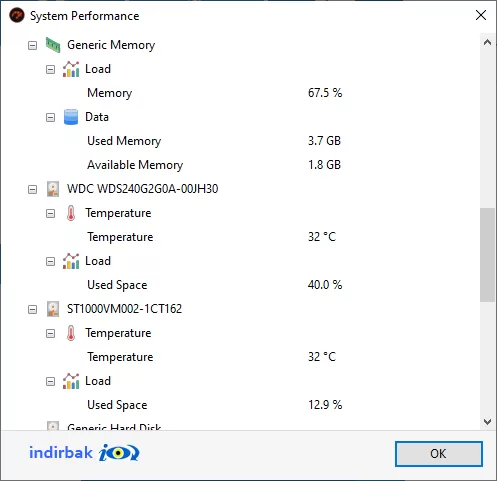Screen dimensions: 497x481
Task: Select the Used Memory row
Action: point(214,141)
